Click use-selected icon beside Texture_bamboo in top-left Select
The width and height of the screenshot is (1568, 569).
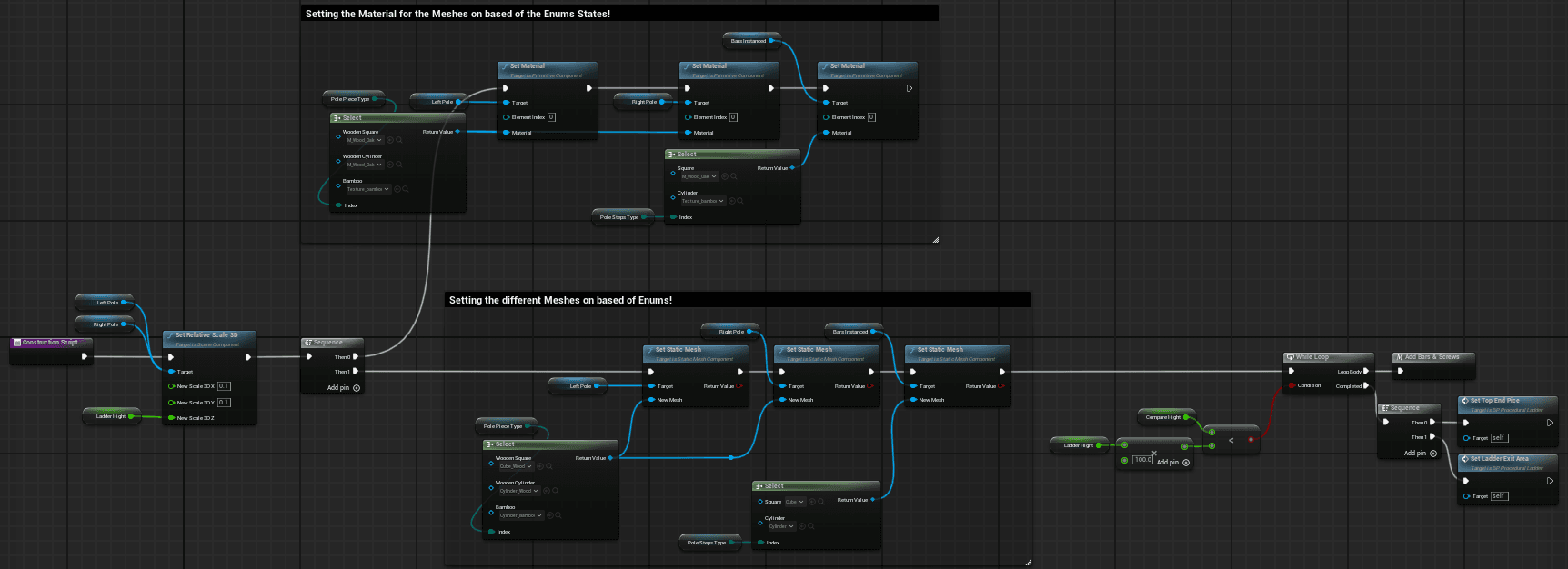pyautogui.click(x=397, y=189)
